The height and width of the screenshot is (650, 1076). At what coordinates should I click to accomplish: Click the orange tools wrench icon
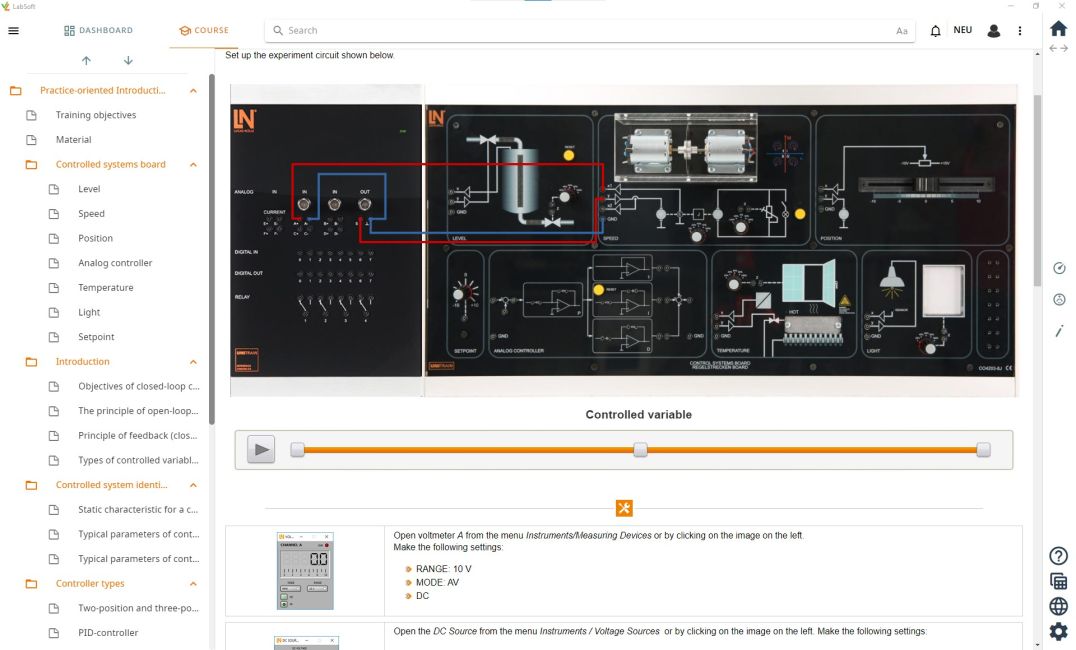(x=624, y=509)
